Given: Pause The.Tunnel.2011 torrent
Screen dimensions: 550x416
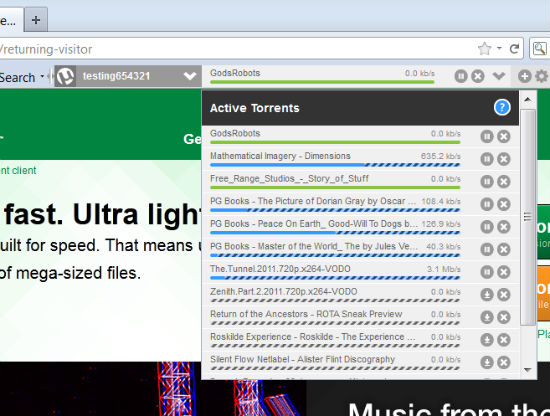Looking at the screenshot, I should point(487,272).
